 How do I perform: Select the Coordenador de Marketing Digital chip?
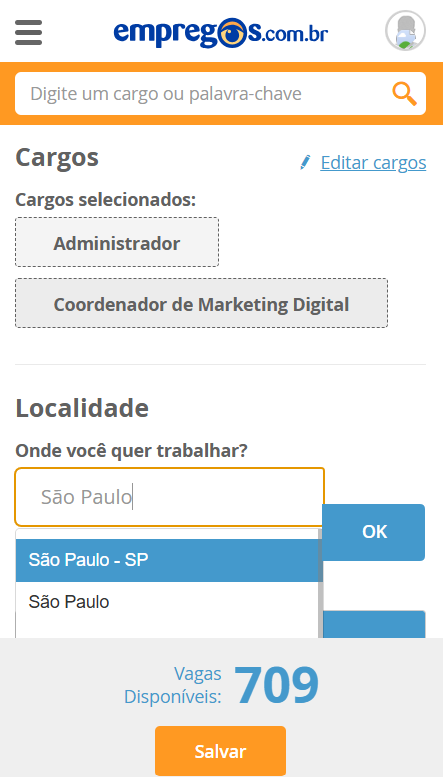(201, 303)
